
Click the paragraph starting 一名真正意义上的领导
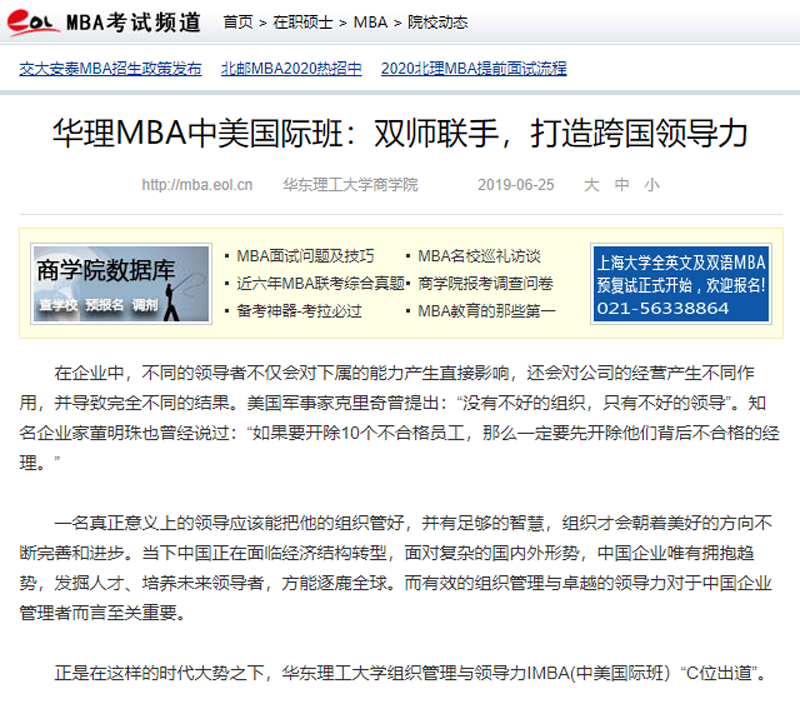point(397,568)
